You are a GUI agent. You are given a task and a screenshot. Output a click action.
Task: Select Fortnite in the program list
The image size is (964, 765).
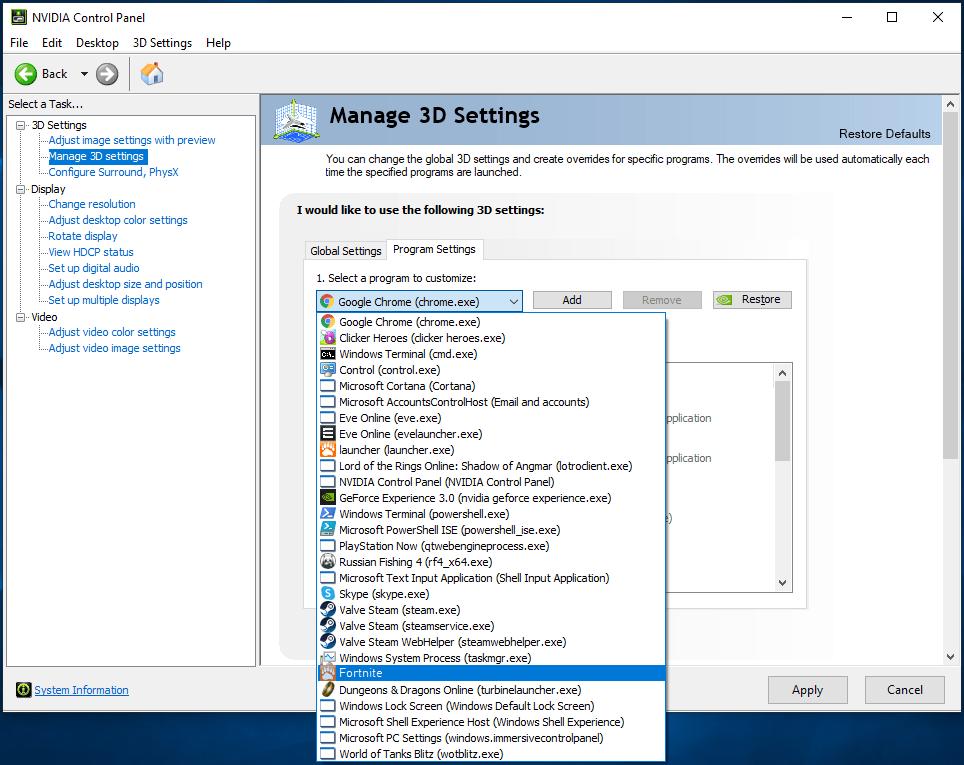coord(491,673)
